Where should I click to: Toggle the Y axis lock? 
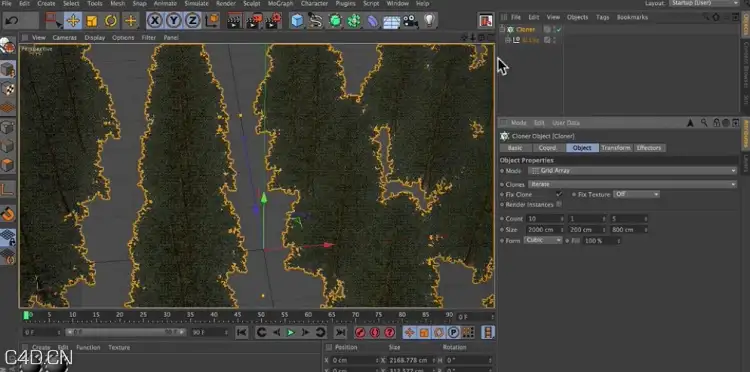tap(174, 21)
